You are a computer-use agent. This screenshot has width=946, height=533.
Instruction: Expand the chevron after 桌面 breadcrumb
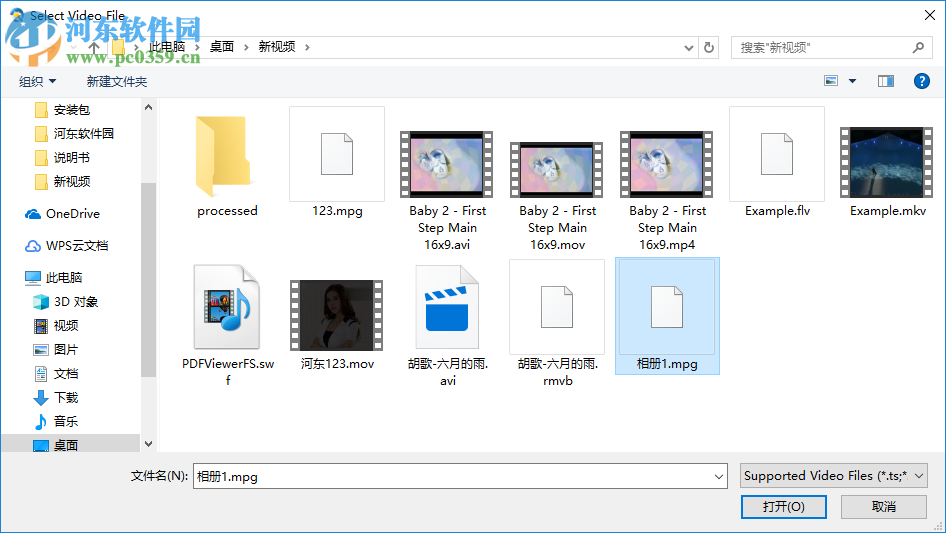coord(246,47)
